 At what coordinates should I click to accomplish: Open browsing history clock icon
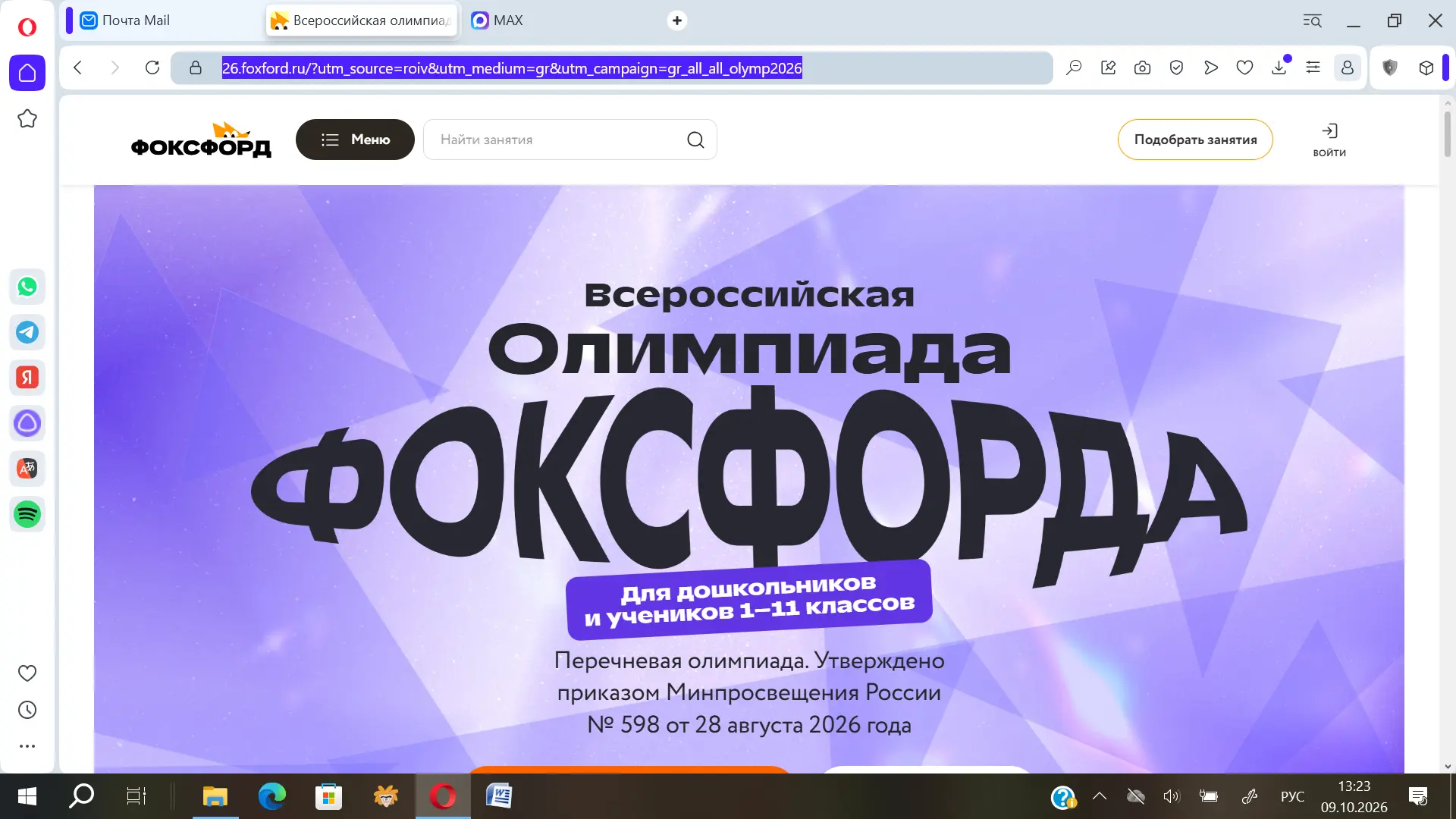click(27, 710)
